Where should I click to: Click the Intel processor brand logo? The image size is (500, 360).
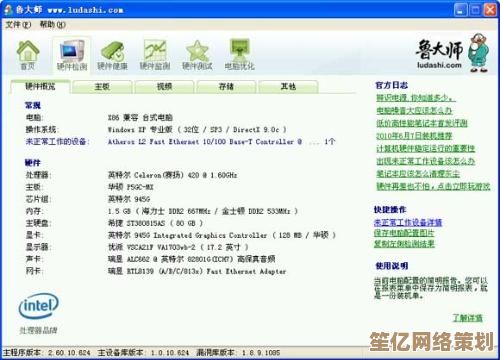point(39,305)
